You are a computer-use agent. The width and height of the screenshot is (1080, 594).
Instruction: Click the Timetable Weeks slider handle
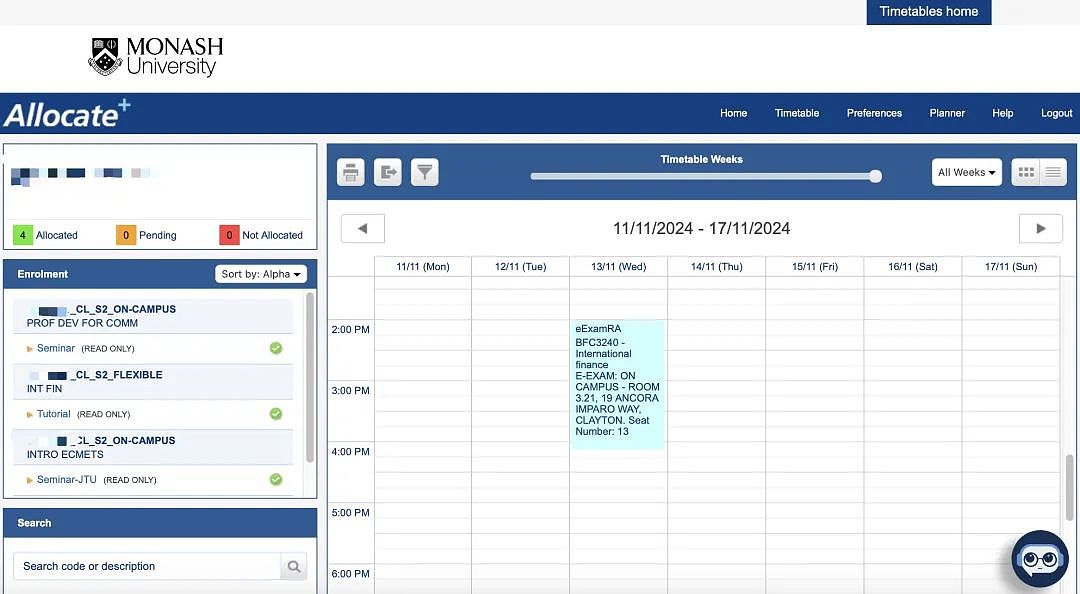(x=875, y=176)
